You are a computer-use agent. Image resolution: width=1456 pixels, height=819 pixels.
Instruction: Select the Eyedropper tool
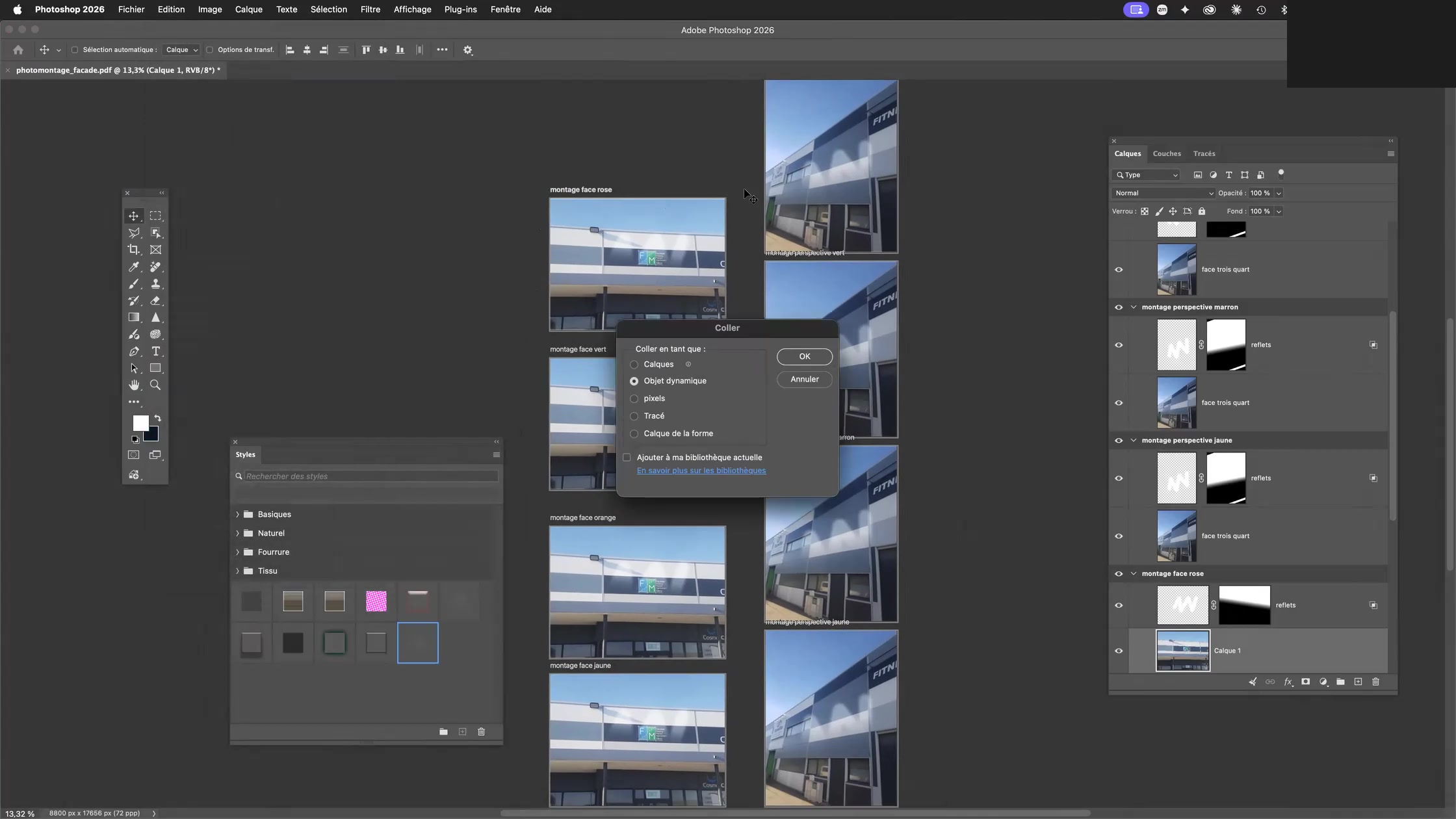click(x=133, y=266)
